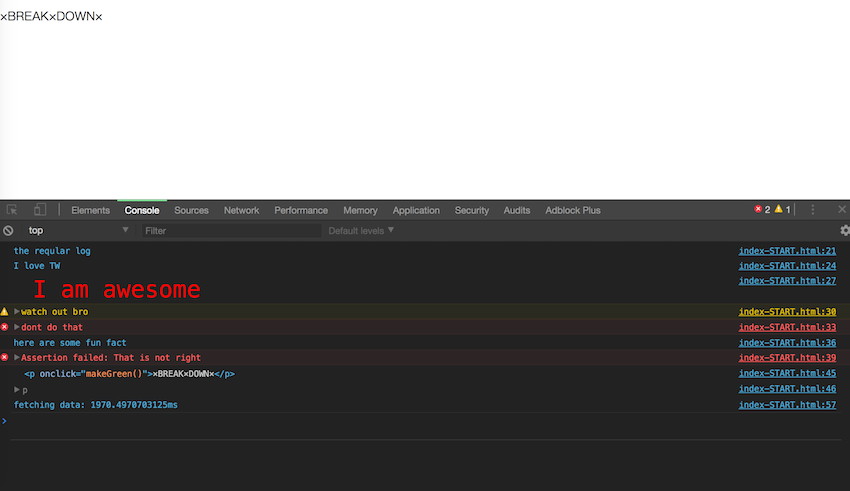Viewport: 850px width, 491px height.
Task: Activate the inspect element picker icon
Action: tap(13, 210)
